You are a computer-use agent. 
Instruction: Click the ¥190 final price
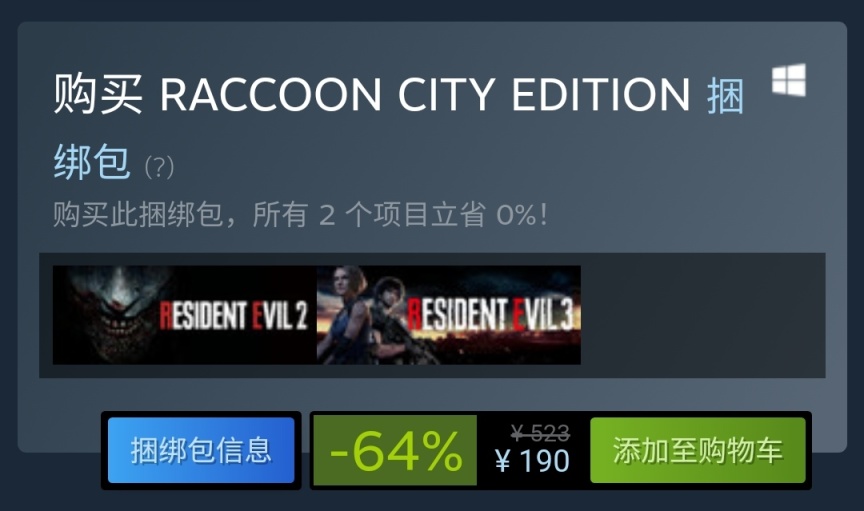click(x=532, y=461)
